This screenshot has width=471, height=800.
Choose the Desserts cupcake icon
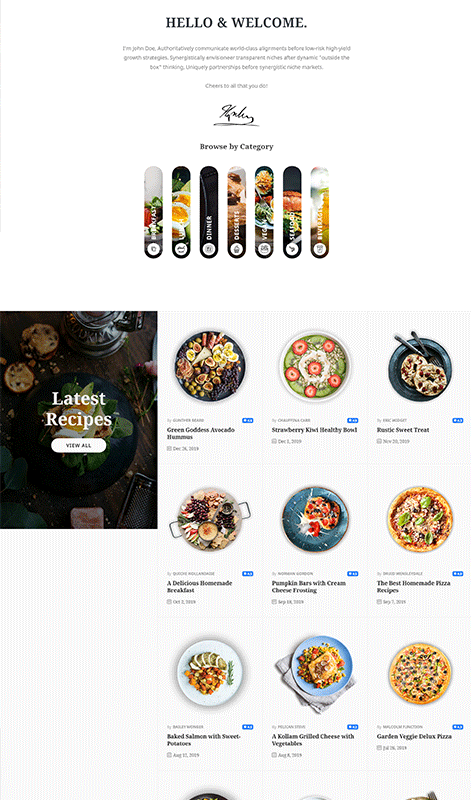pyautogui.click(x=236, y=249)
